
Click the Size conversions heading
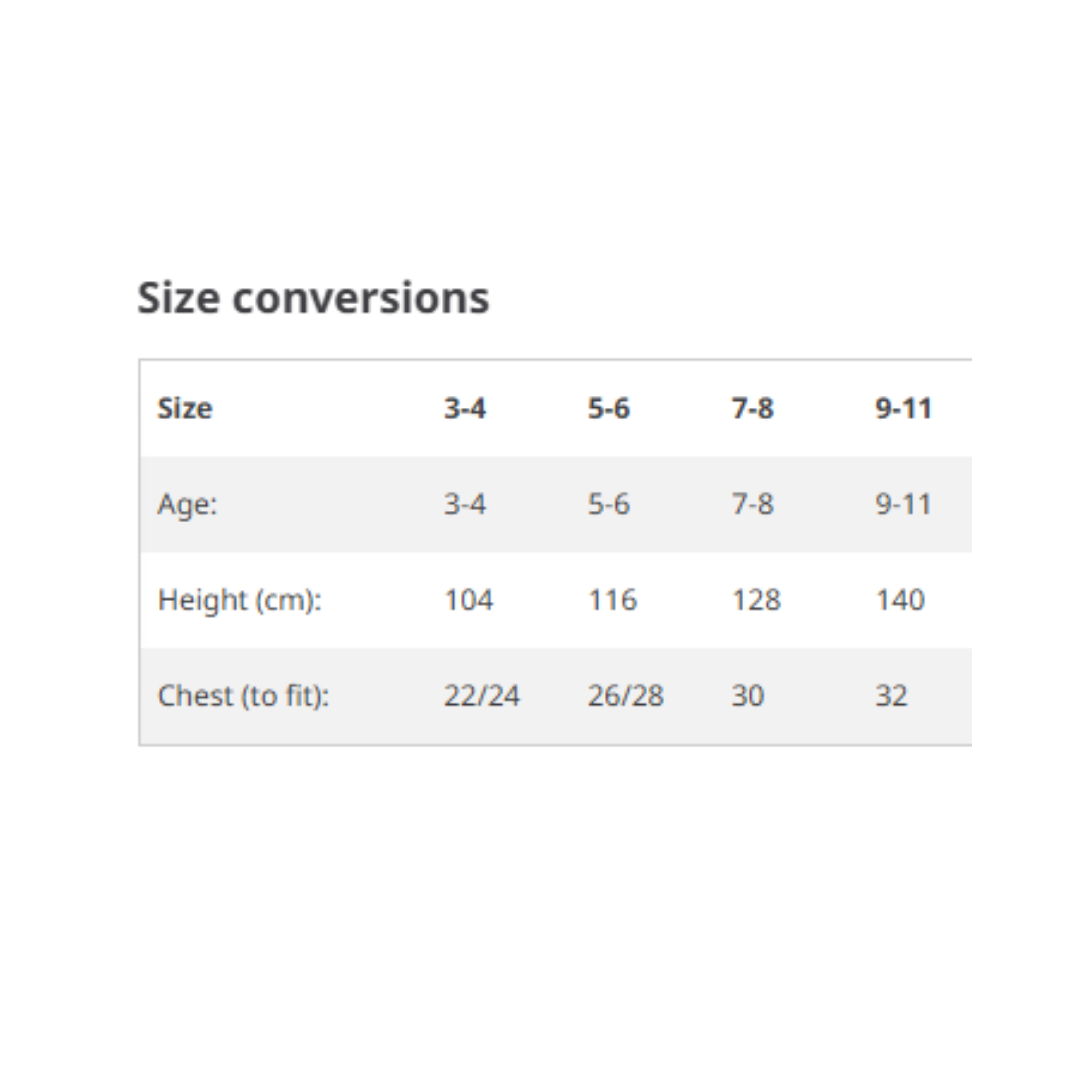(313, 298)
